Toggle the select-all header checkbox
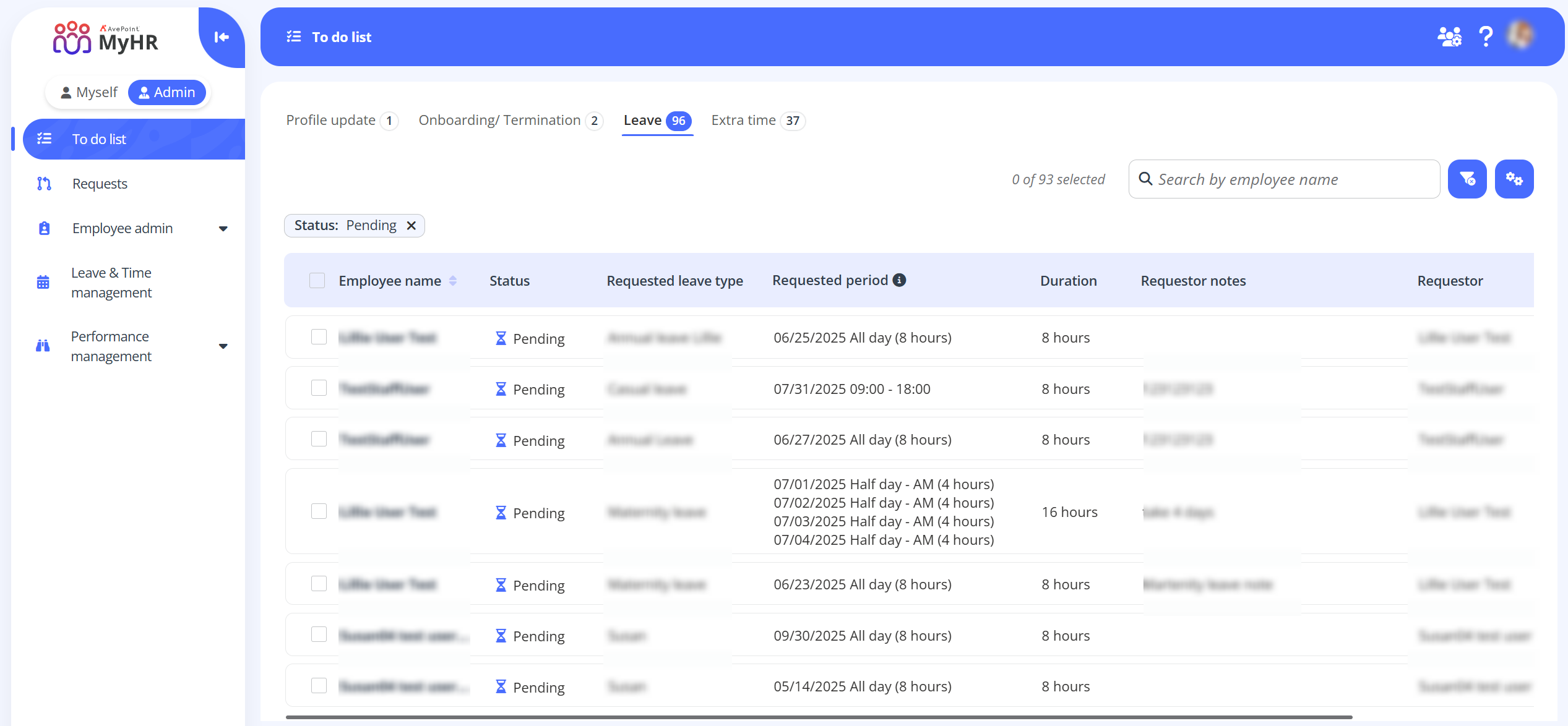 tap(317, 281)
